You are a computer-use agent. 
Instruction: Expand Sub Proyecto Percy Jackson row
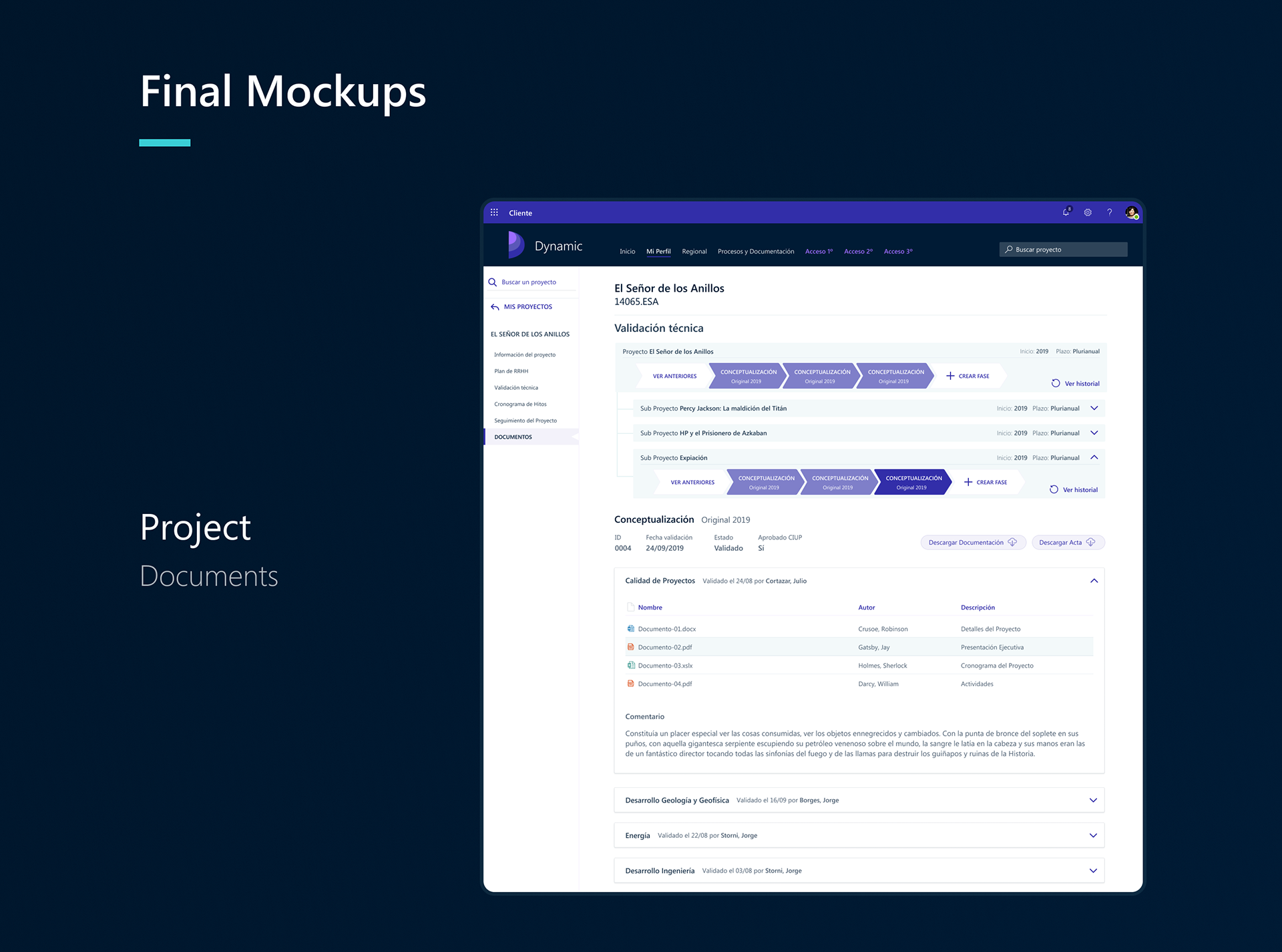click(x=1094, y=408)
